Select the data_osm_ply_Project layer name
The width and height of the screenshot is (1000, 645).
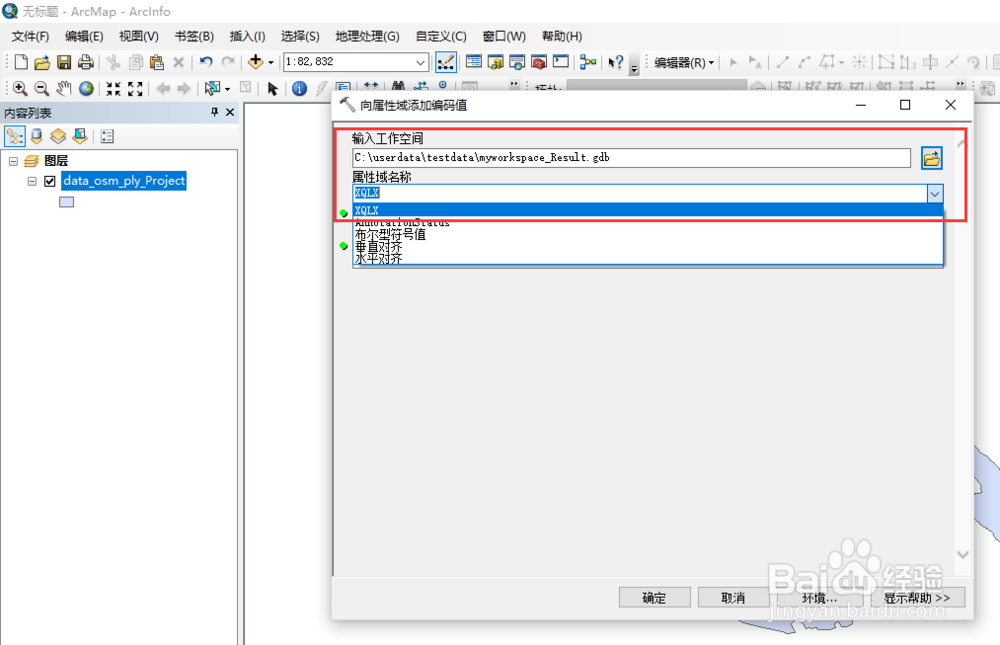[124, 181]
